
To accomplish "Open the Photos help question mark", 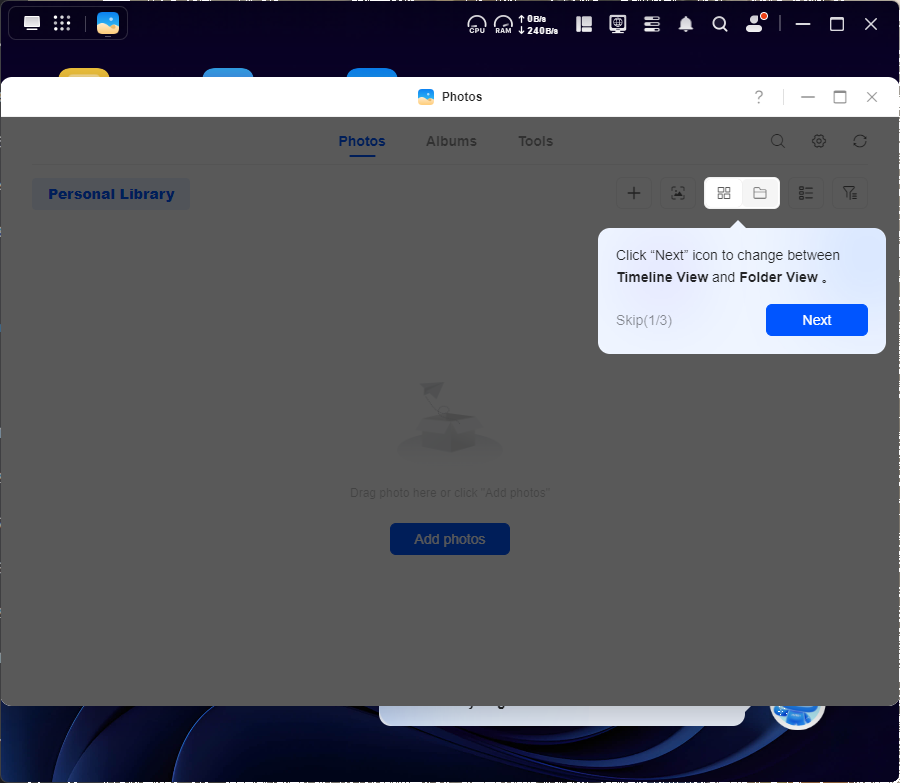I will pyautogui.click(x=759, y=97).
